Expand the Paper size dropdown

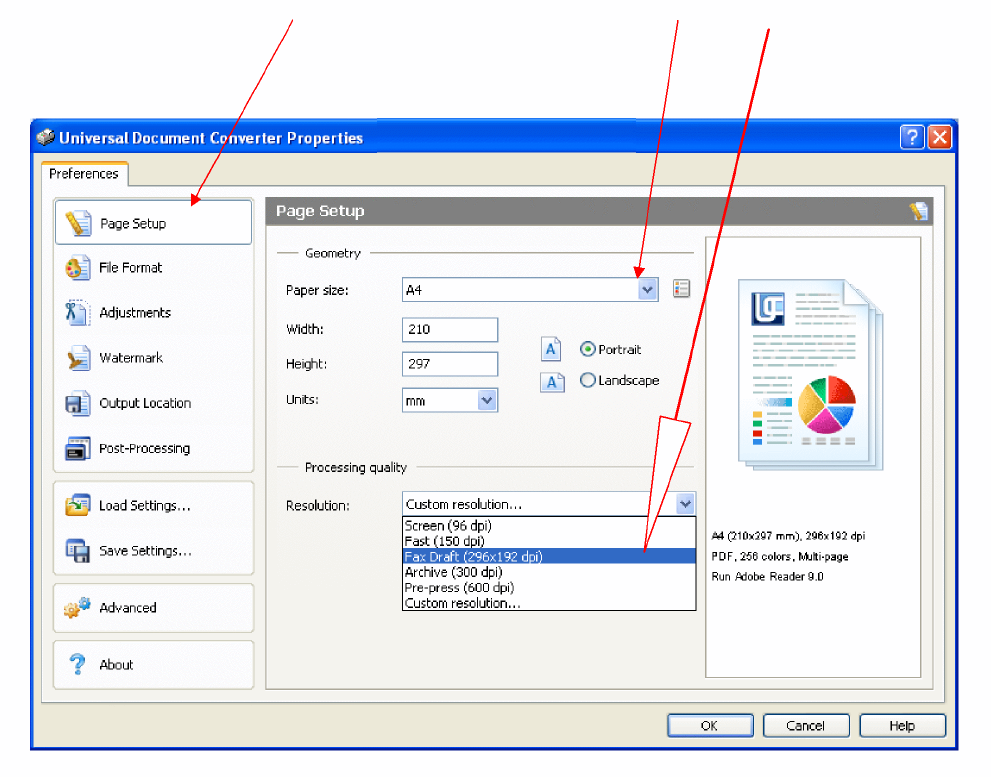click(x=648, y=290)
